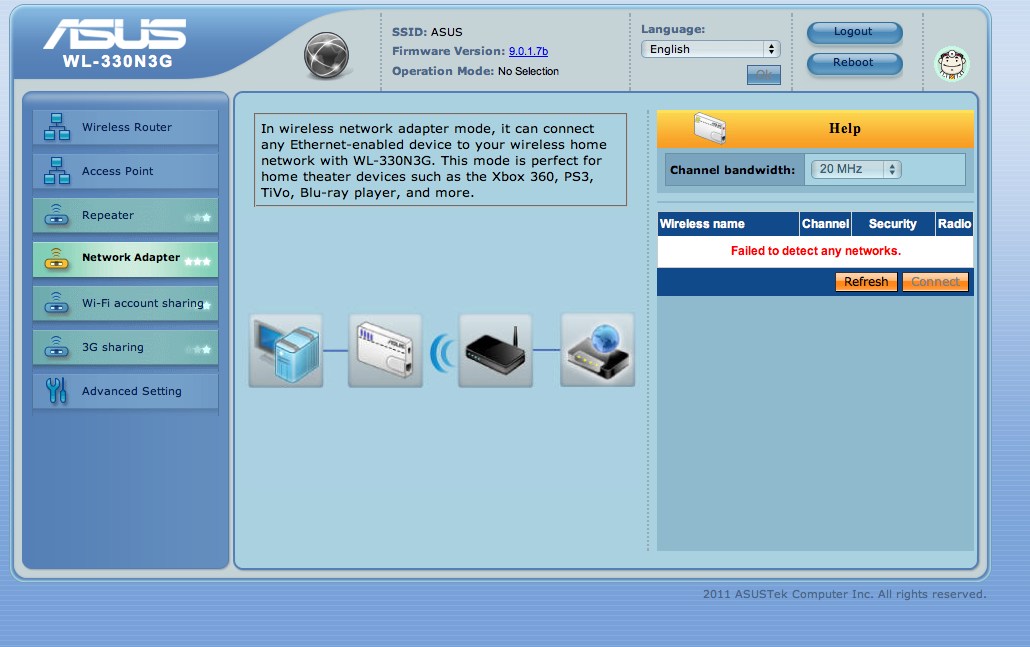Click the globe icon in the header
The height and width of the screenshot is (647, 1030).
326,55
